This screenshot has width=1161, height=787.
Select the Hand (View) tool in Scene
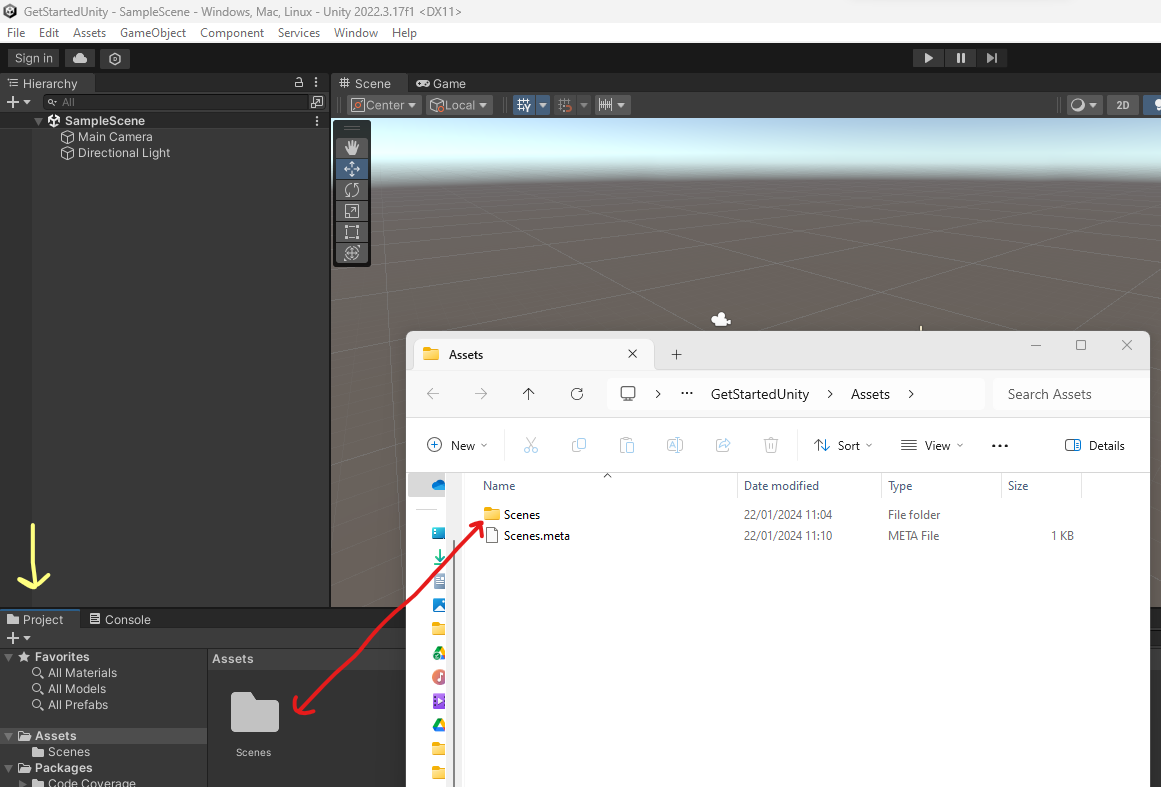pyautogui.click(x=352, y=147)
